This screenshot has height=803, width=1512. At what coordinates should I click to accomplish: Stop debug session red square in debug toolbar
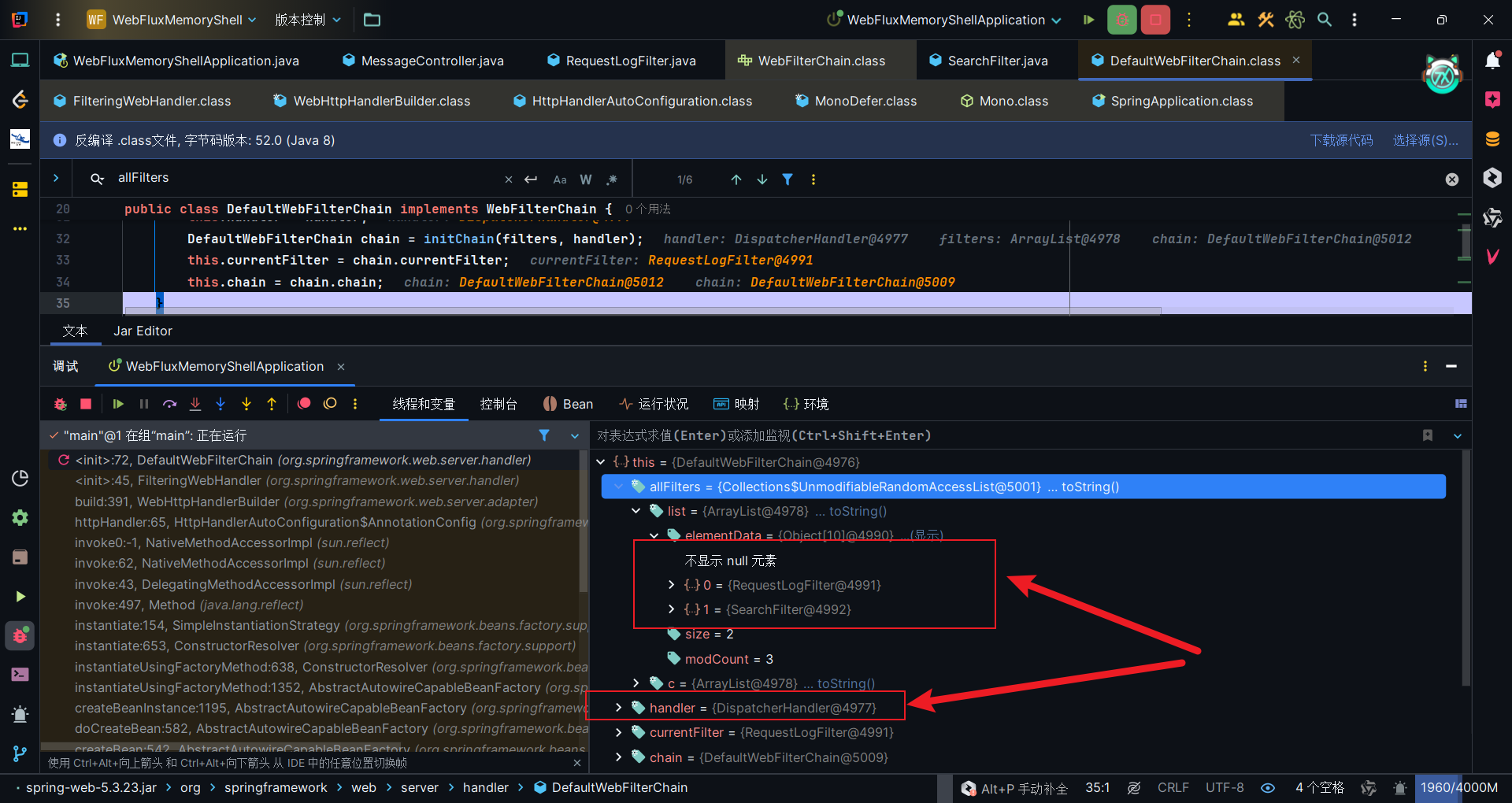[86, 404]
